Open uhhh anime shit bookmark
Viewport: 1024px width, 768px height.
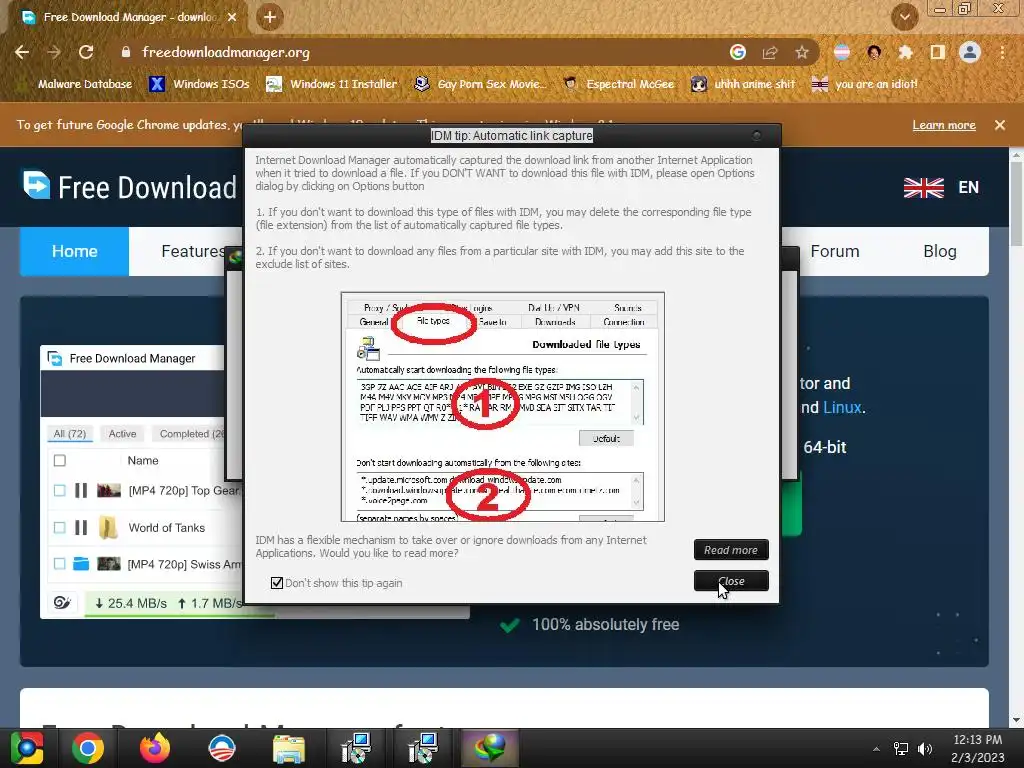pyautogui.click(x=744, y=84)
